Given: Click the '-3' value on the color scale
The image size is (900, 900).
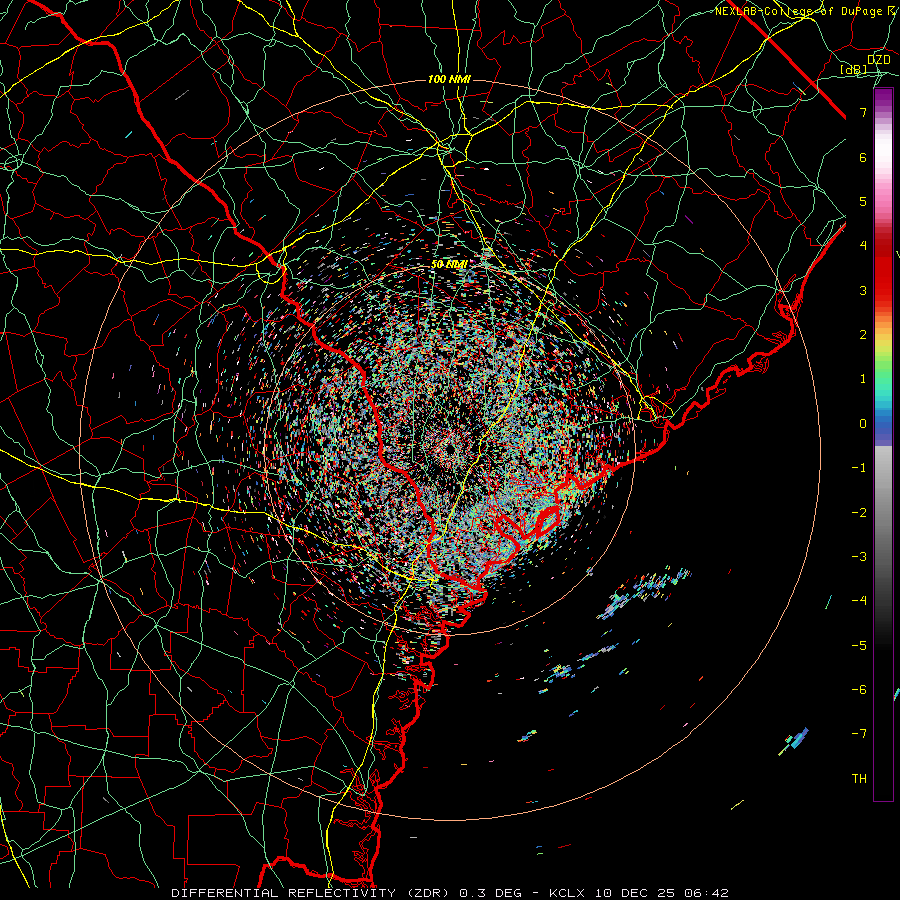Looking at the screenshot, I should pyautogui.click(x=859, y=557).
